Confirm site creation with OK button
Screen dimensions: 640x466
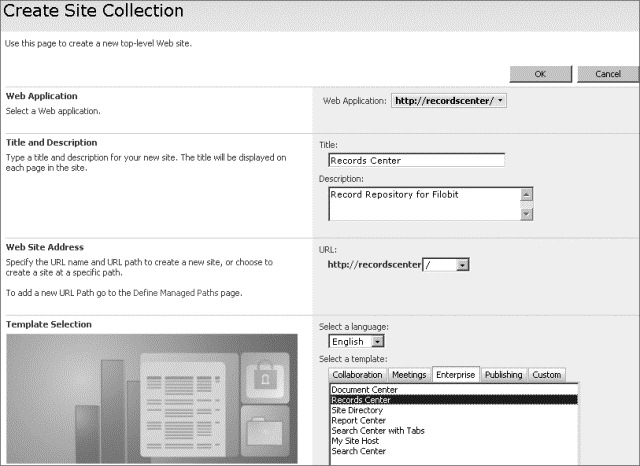tap(540, 74)
